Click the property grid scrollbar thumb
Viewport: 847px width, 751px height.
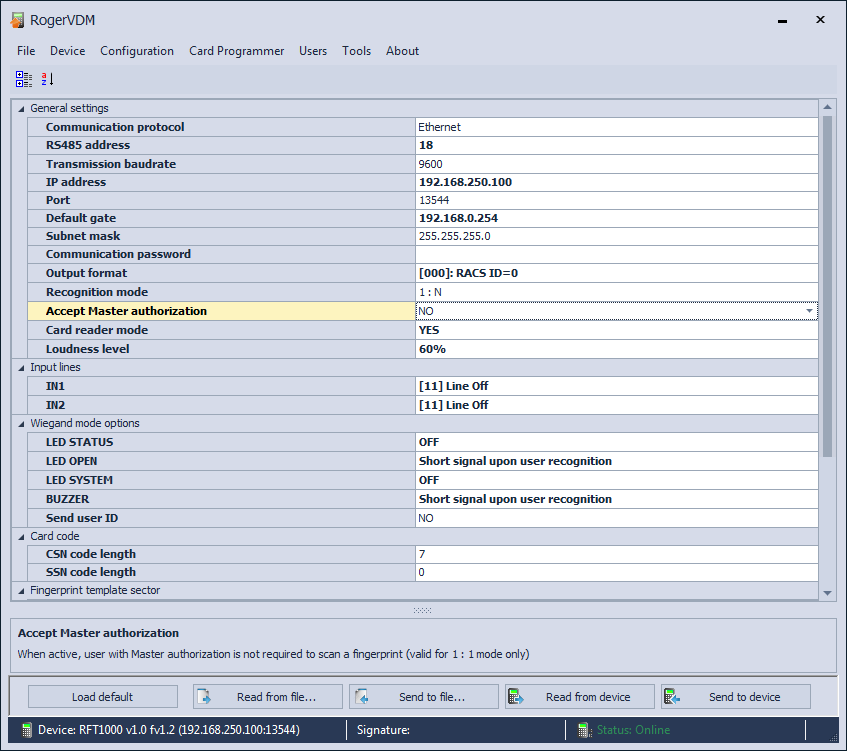[x=828, y=286]
